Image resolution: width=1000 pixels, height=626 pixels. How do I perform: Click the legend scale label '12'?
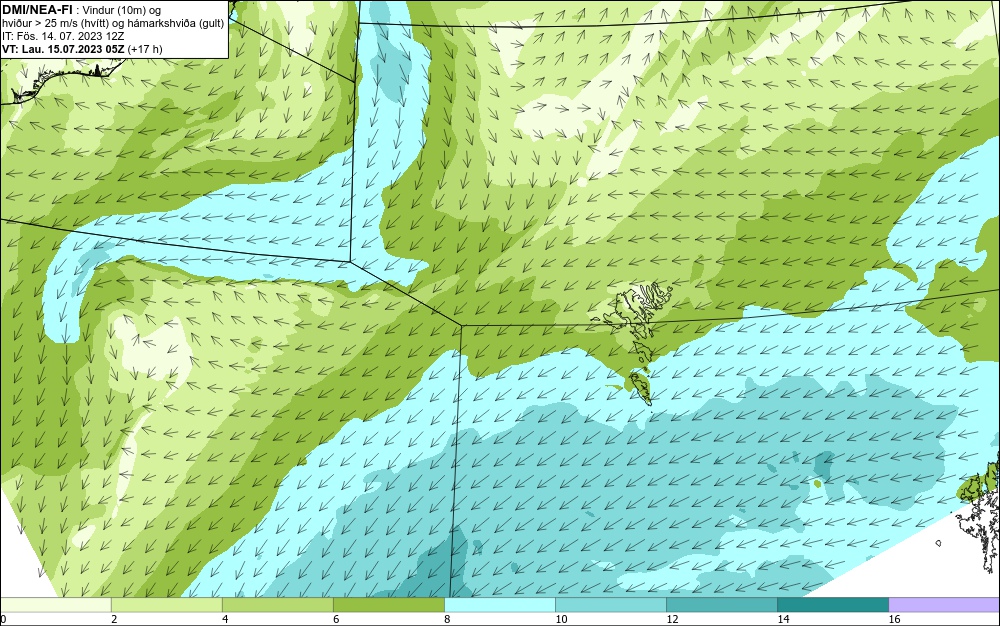(x=672, y=619)
